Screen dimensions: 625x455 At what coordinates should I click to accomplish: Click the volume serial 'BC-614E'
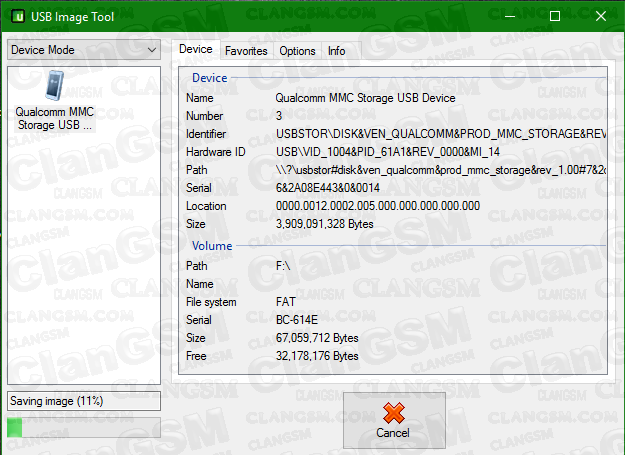(297, 320)
